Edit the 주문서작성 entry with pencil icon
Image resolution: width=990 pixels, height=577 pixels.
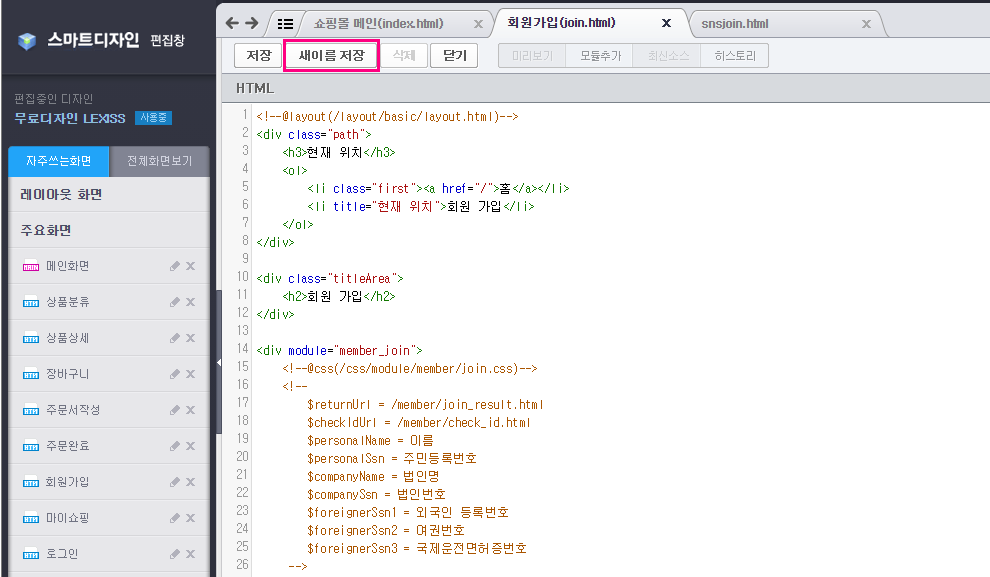(175, 410)
